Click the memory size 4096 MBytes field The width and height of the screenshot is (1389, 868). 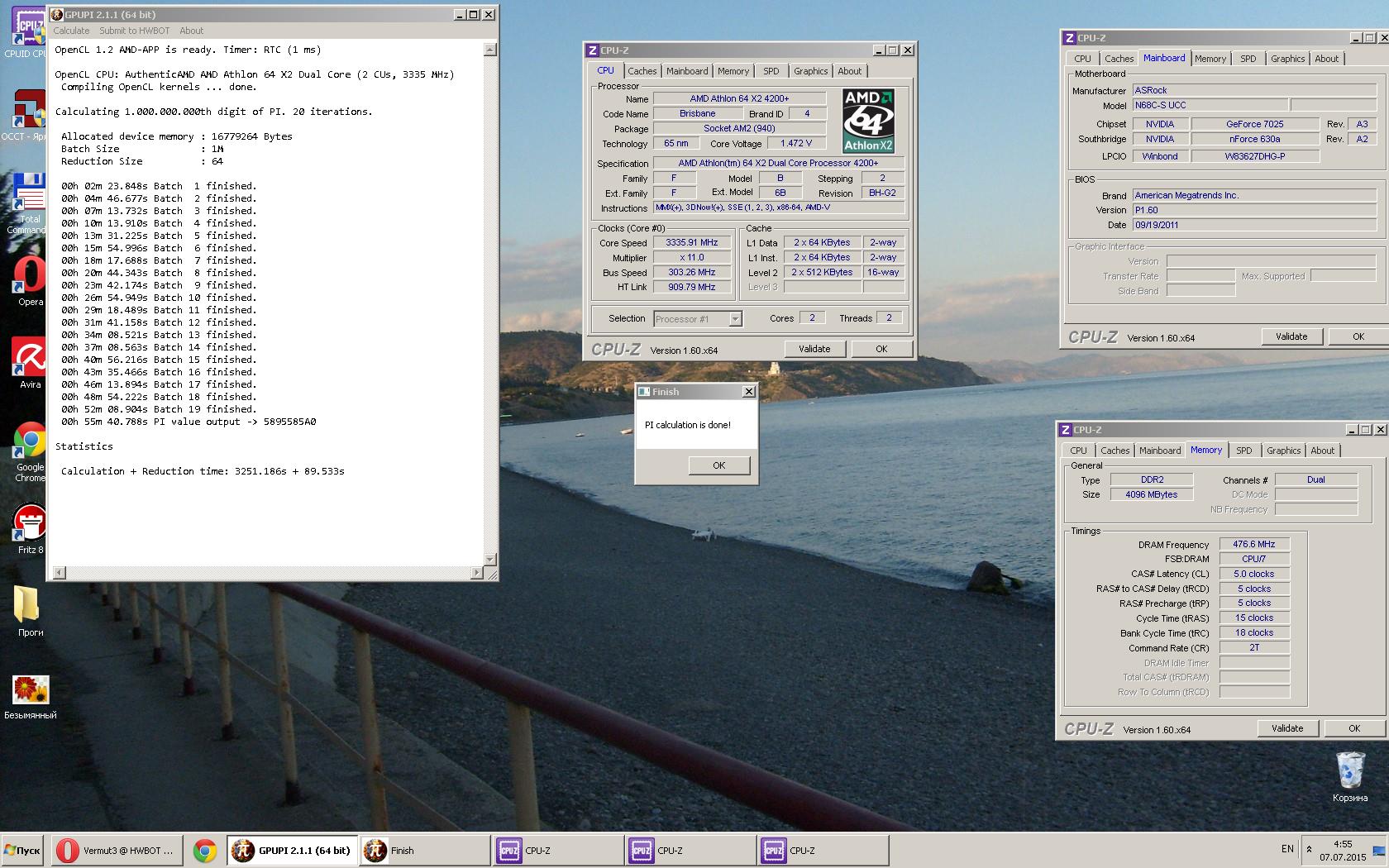[1151, 494]
